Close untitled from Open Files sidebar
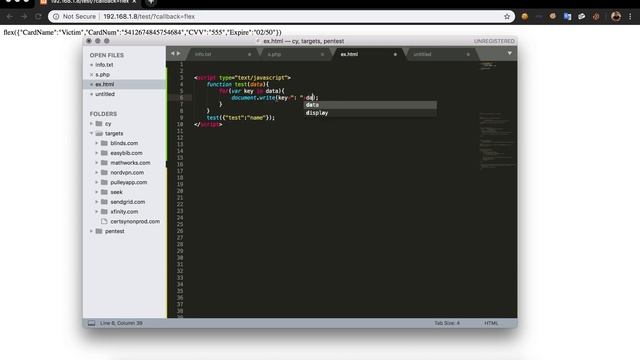Image resolution: width=640 pixels, height=360 pixels. [91, 94]
